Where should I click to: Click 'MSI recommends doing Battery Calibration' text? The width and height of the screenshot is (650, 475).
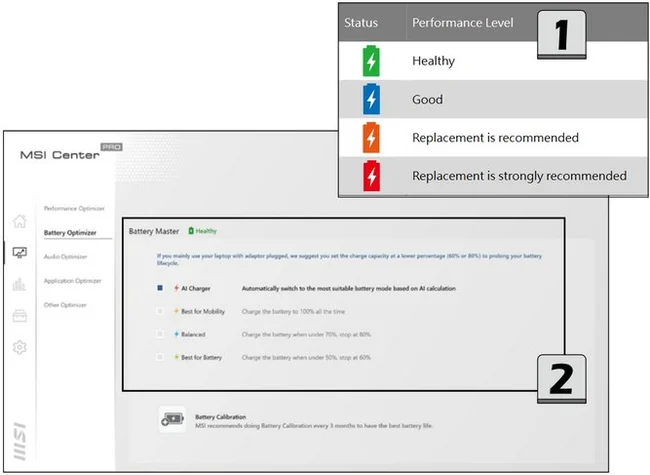314,426
